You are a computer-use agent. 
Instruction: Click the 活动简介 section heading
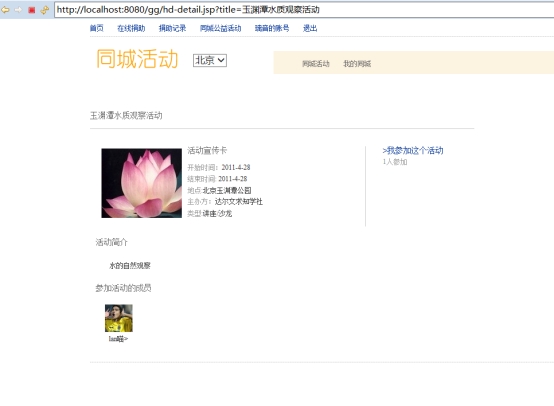coord(112,242)
